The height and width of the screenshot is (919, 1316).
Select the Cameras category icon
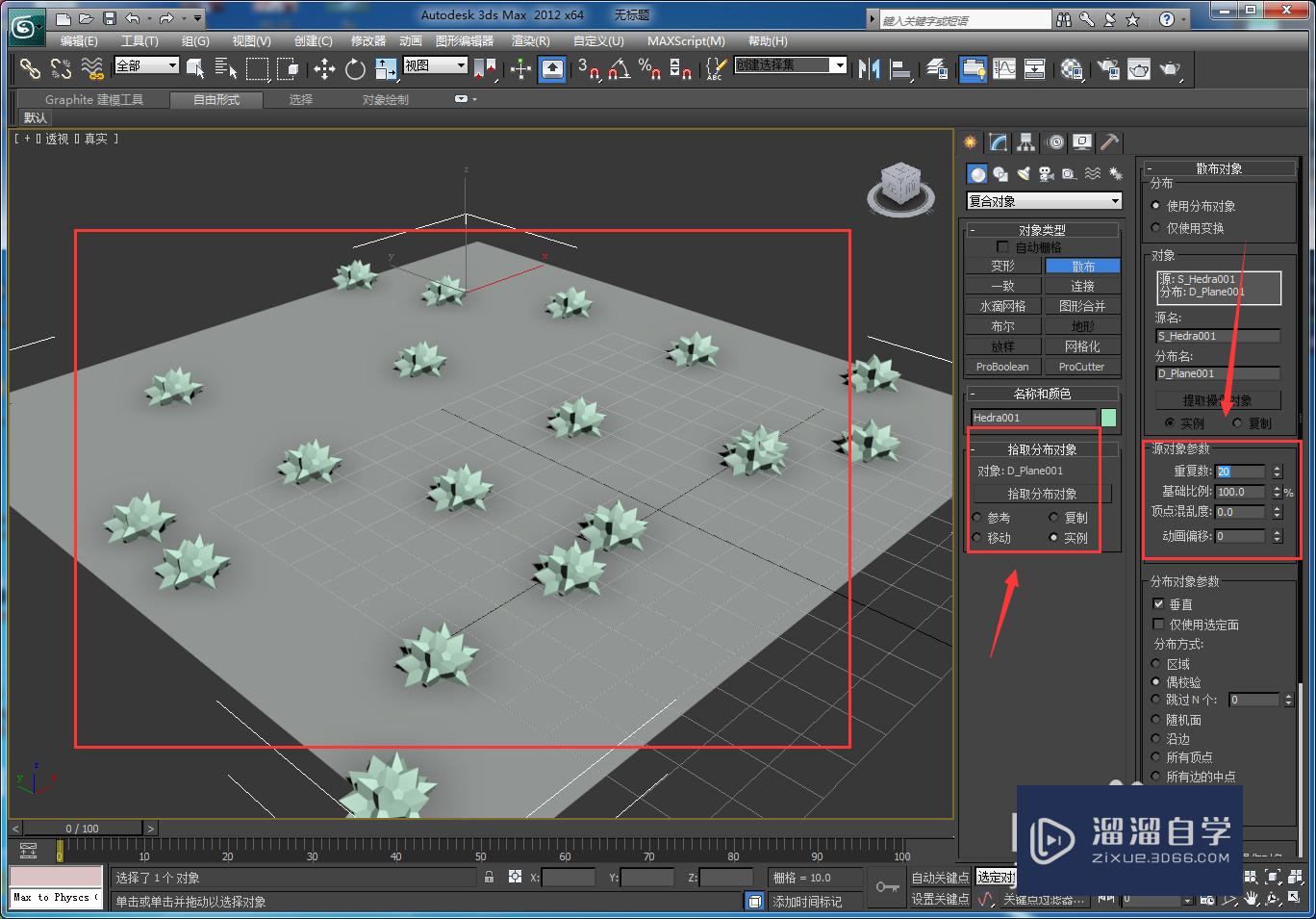1047,174
